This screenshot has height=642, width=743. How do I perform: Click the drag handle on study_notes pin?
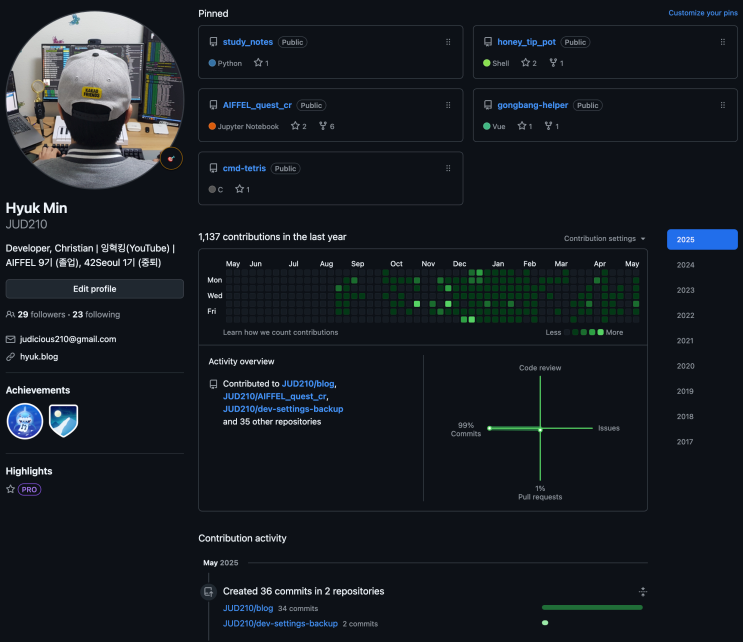[448, 42]
